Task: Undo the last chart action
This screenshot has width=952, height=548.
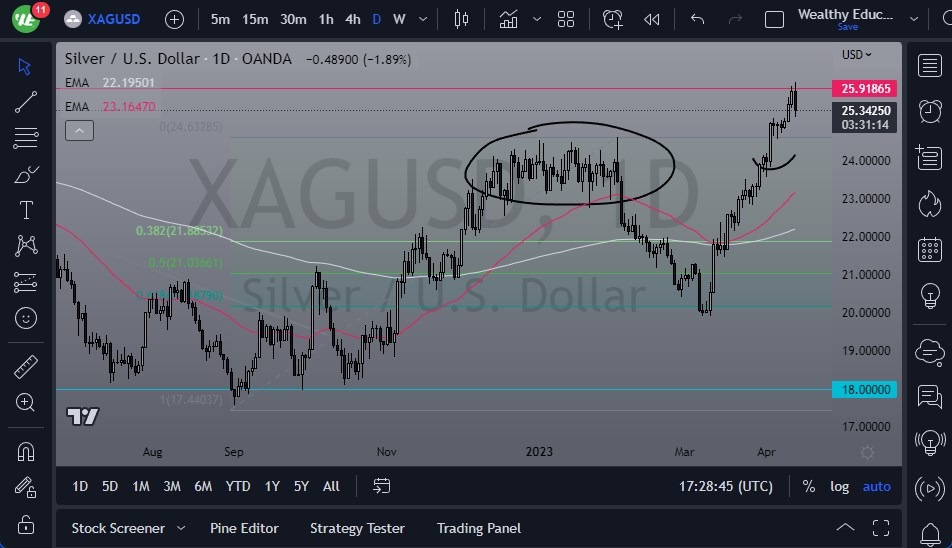Action: pos(697,19)
